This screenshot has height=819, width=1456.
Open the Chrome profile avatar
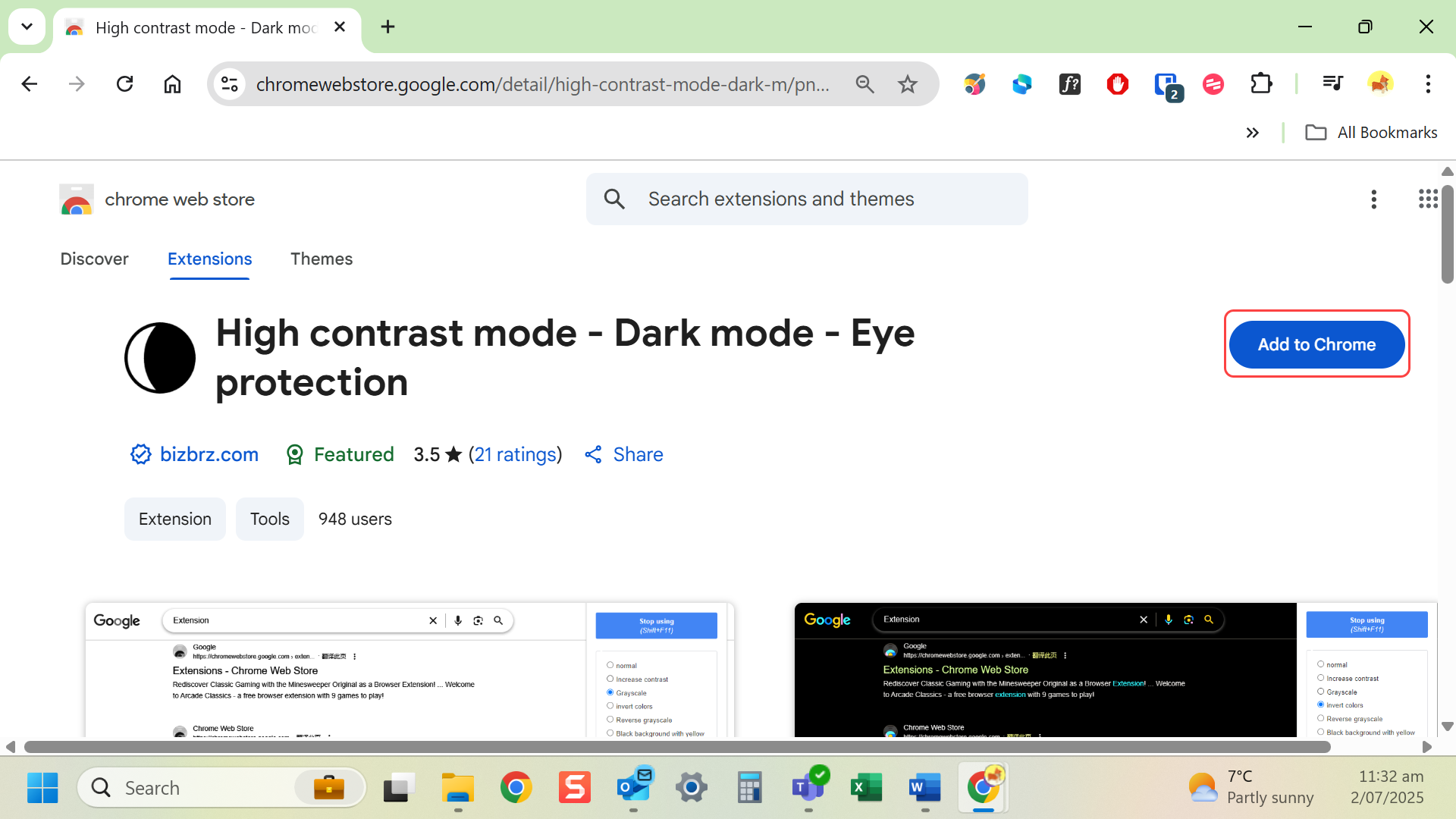[x=1380, y=84]
